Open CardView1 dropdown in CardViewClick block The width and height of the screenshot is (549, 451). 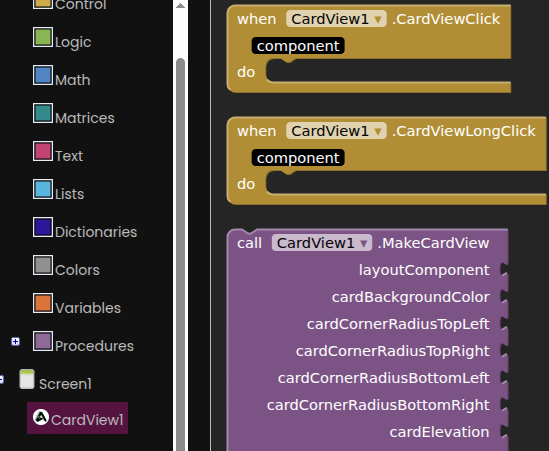(336, 19)
